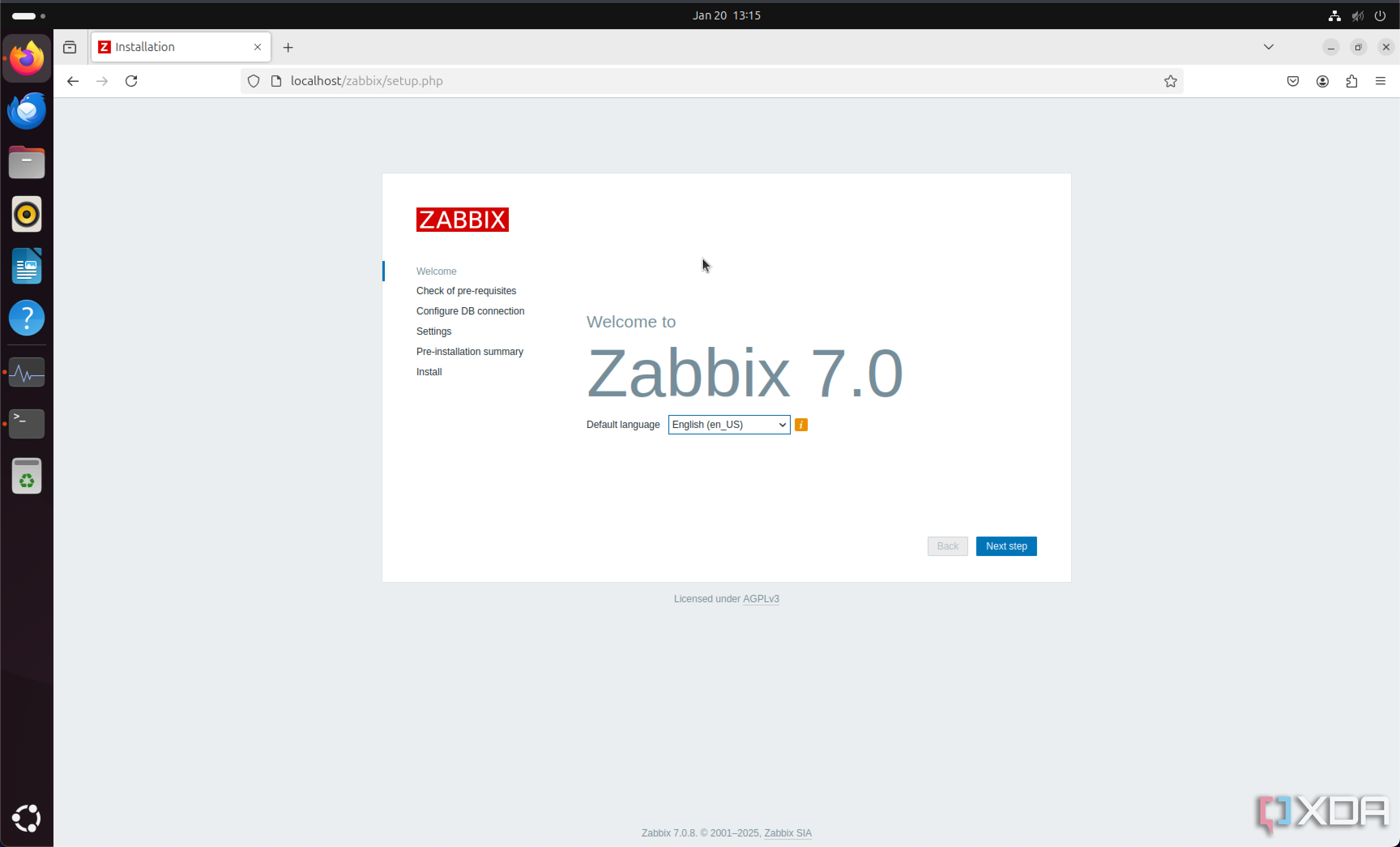Open the Check of pre-requisites step

(466, 291)
